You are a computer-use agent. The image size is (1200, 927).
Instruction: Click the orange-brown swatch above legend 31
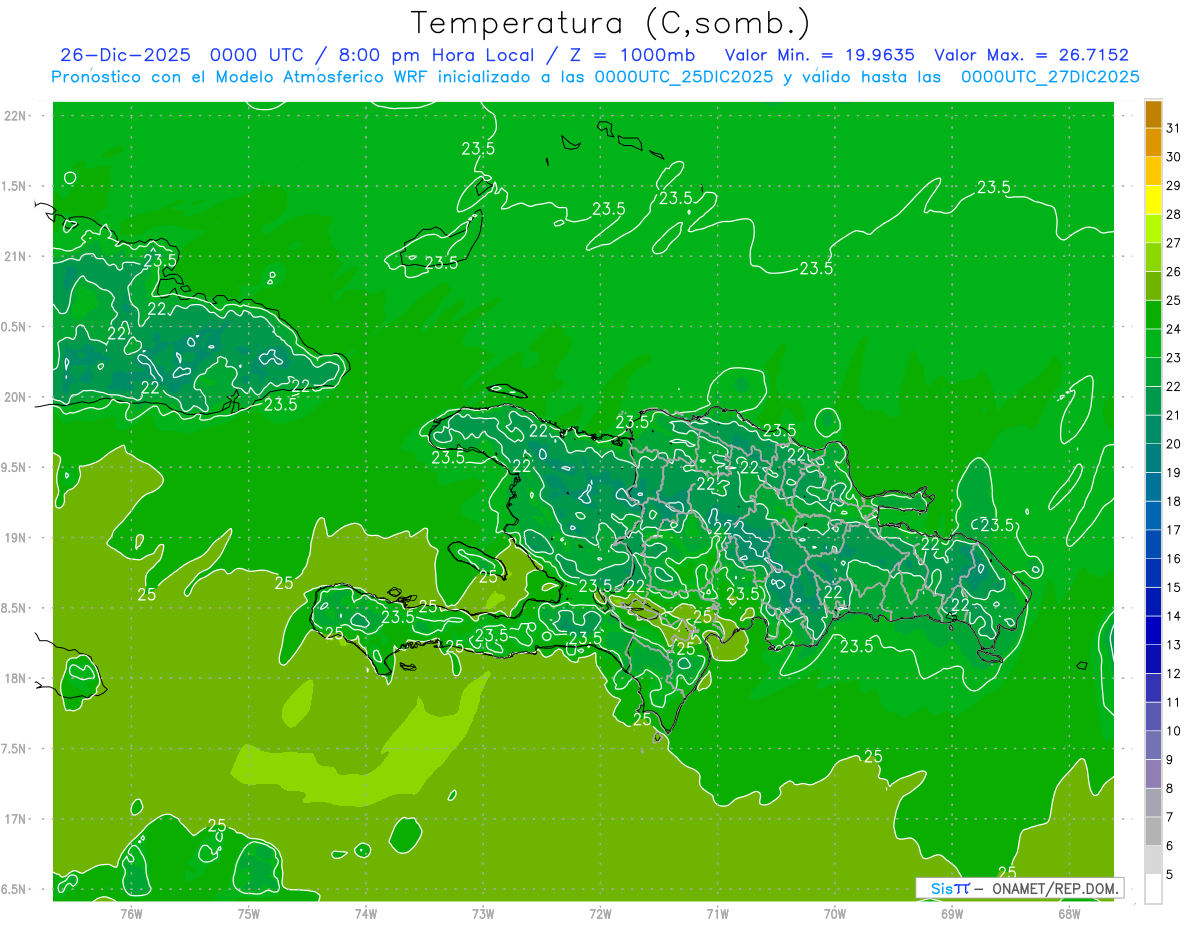click(x=1153, y=114)
